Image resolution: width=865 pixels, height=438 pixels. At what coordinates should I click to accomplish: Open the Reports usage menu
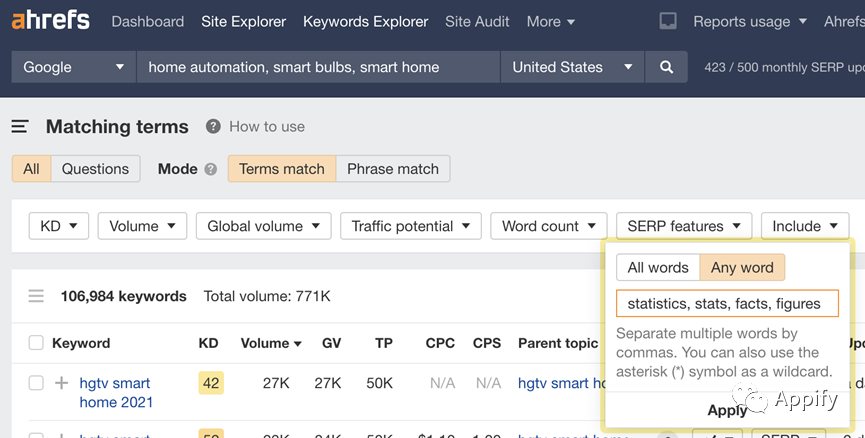pos(750,22)
